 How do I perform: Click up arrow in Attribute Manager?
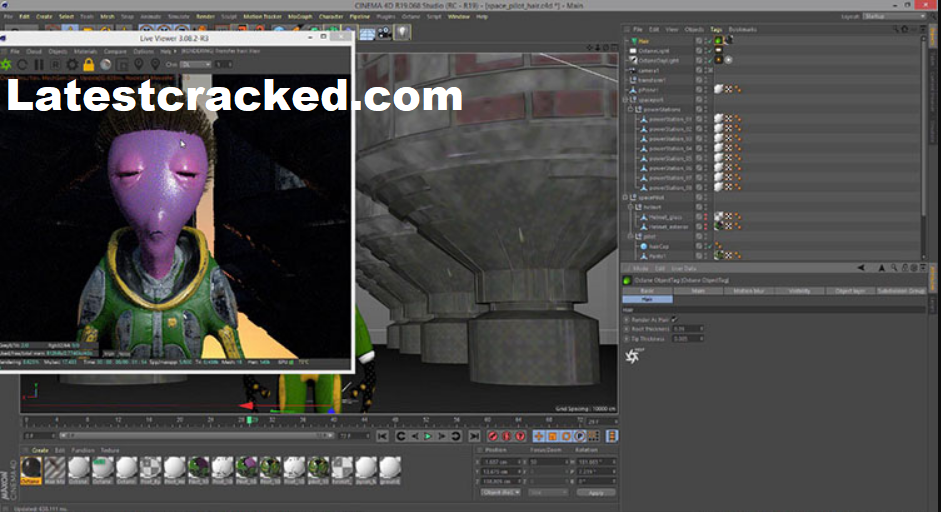pyautogui.click(x=882, y=268)
